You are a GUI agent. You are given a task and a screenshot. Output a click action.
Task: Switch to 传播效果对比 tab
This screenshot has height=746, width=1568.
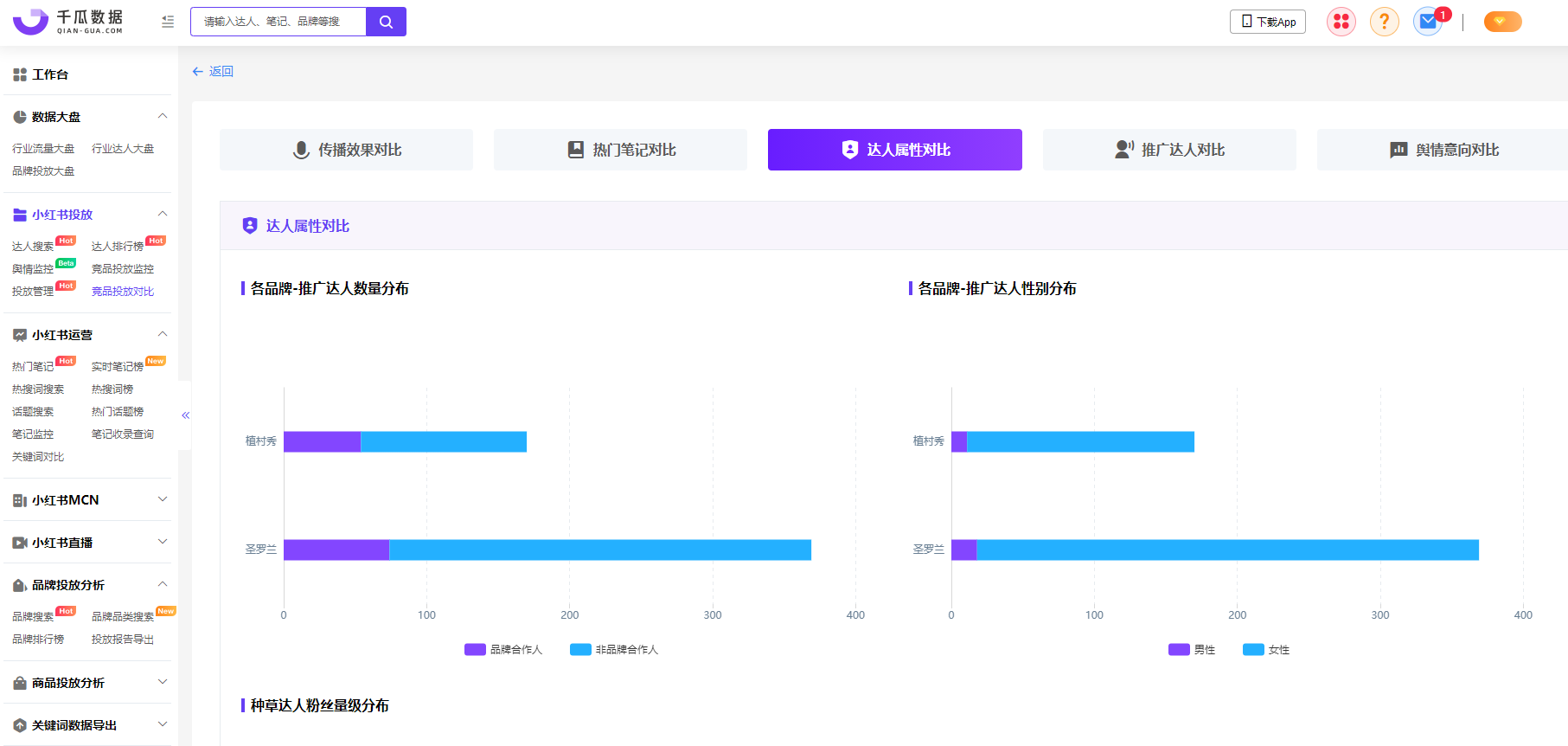point(346,150)
